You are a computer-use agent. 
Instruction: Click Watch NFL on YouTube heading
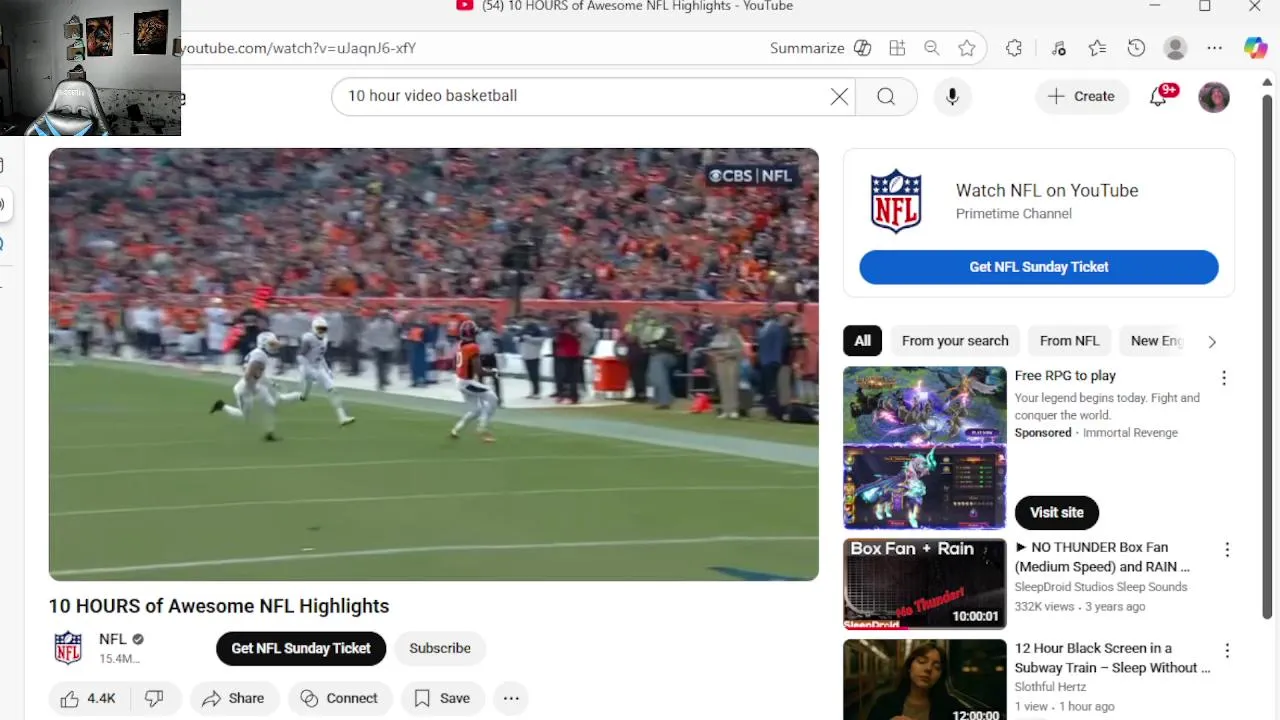[1047, 190]
